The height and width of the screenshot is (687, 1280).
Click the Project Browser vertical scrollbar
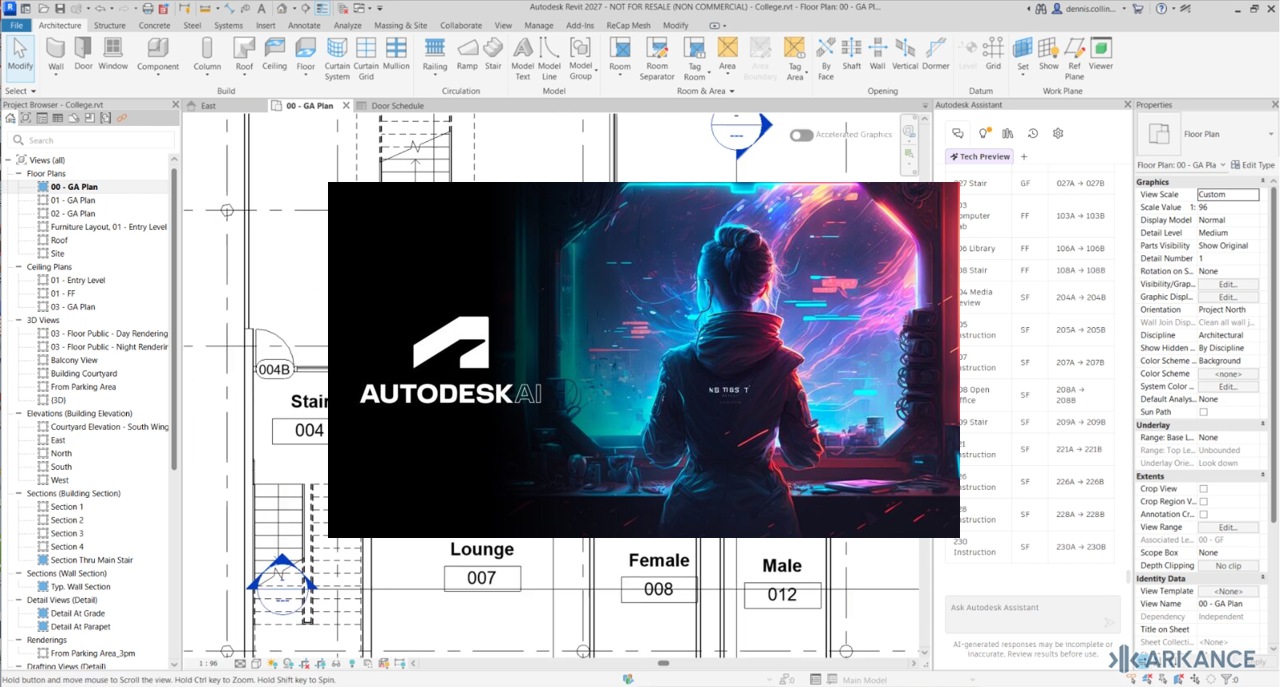(175, 320)
